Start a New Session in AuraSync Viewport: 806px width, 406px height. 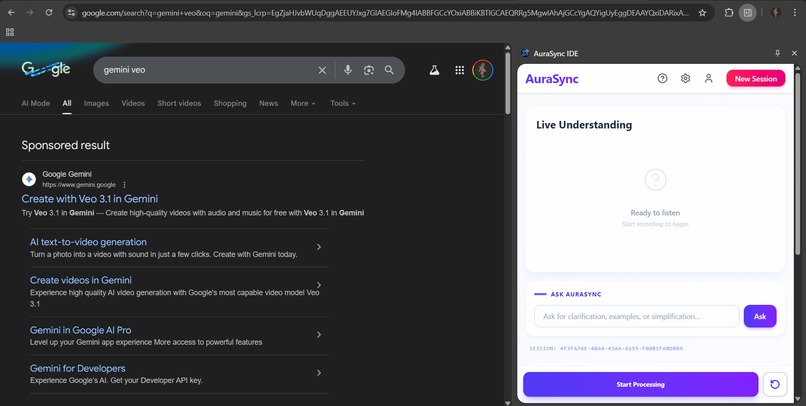tap(756, 79)
